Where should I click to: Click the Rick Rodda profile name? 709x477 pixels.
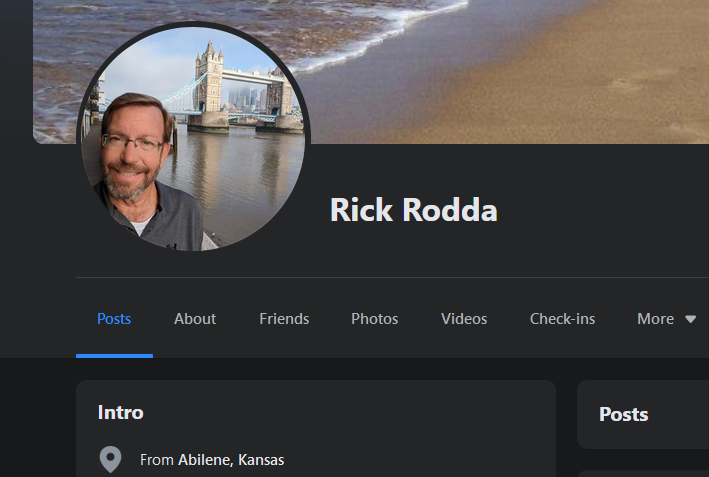pyautogui.click(x=413, y=210)
